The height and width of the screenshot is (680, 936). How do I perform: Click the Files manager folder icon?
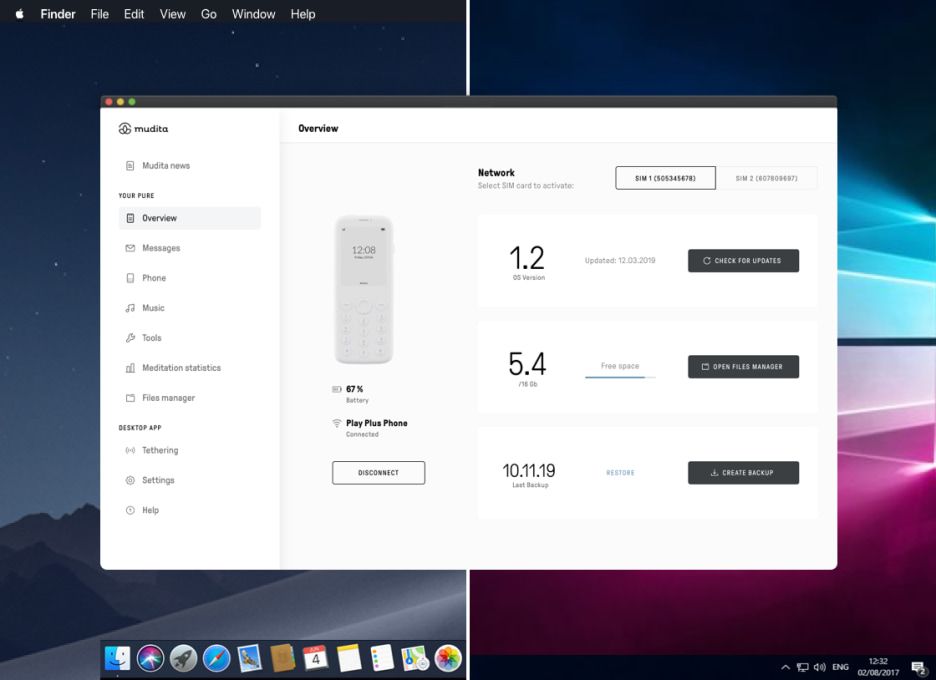point(130,398)
